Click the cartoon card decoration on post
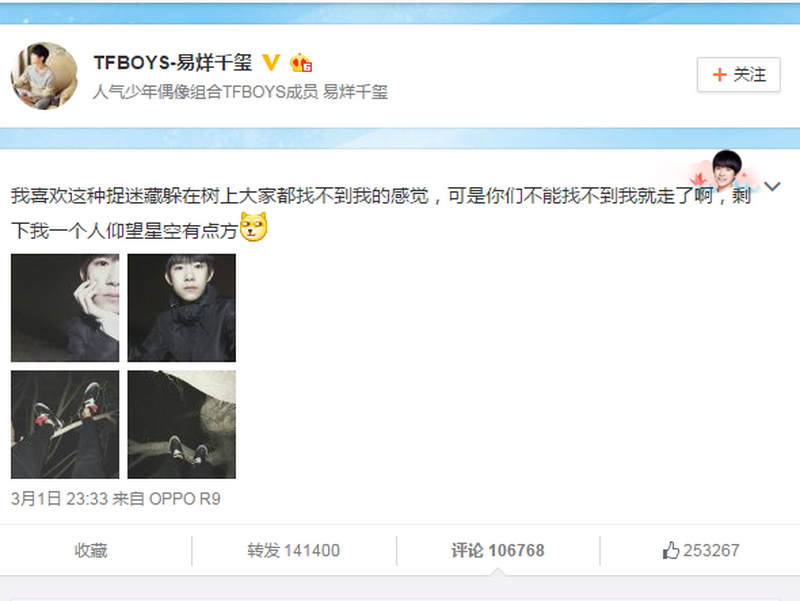 click(x=718, y=172)
